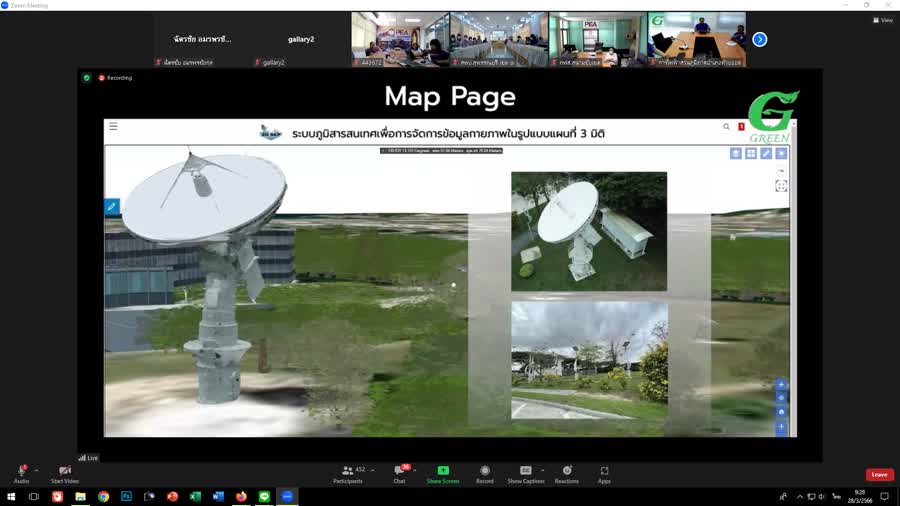Viewport: 900px width, 506px height.
Task: Open the View layout menu
Action: point(883,20)
